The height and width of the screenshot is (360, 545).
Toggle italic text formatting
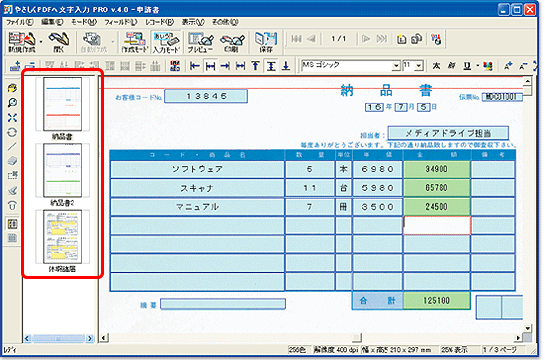(x=452, y=66)
